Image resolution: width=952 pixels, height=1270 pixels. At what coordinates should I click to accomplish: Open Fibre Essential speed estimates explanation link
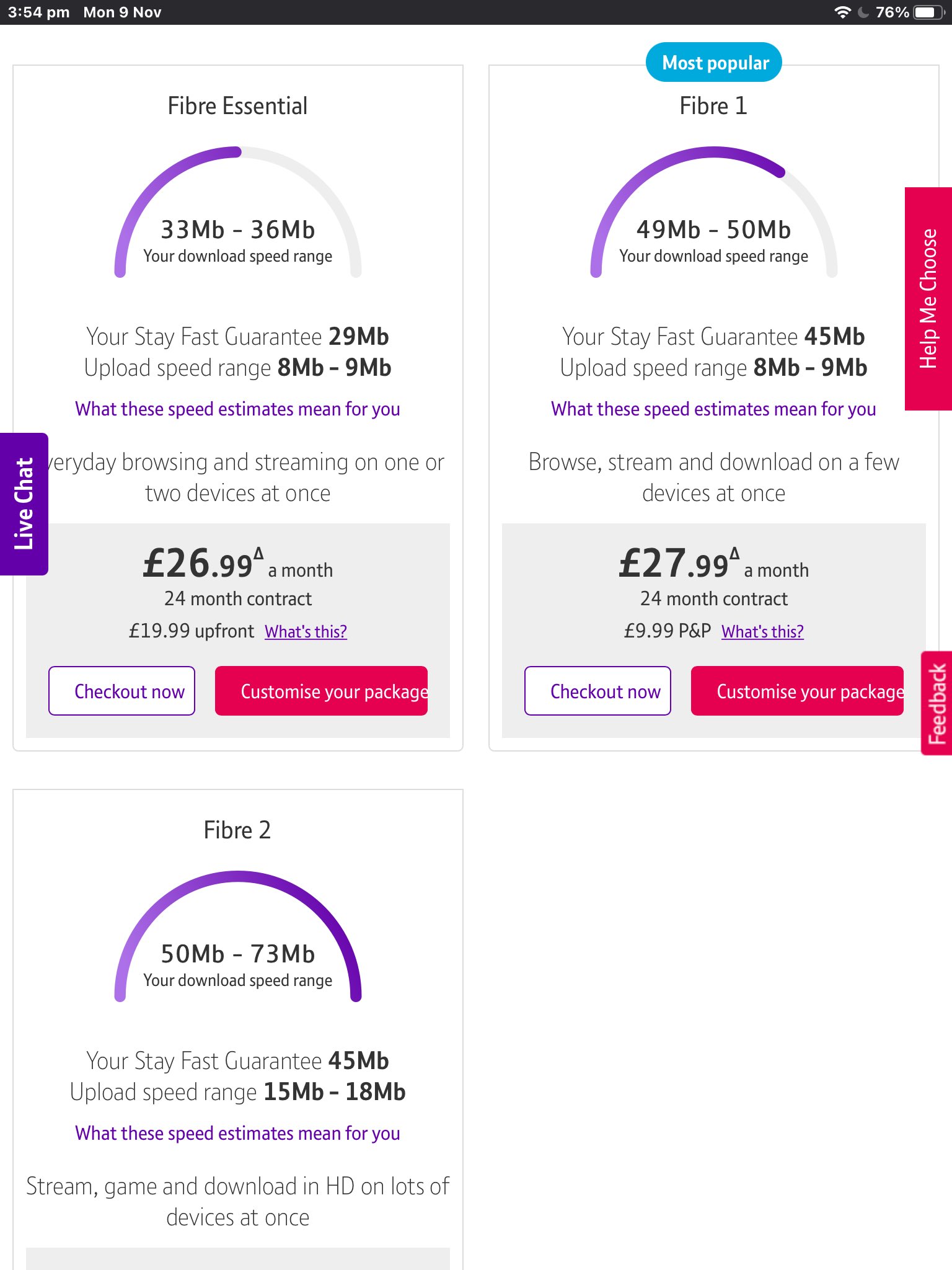click(x=237, y=409)
